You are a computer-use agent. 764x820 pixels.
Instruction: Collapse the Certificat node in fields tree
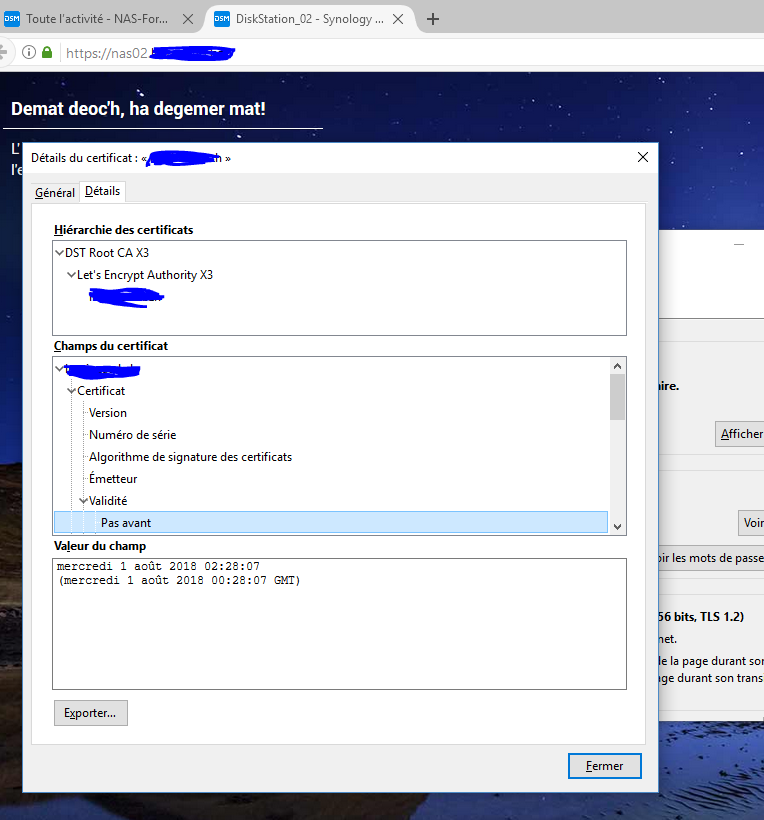coord(71,391)
